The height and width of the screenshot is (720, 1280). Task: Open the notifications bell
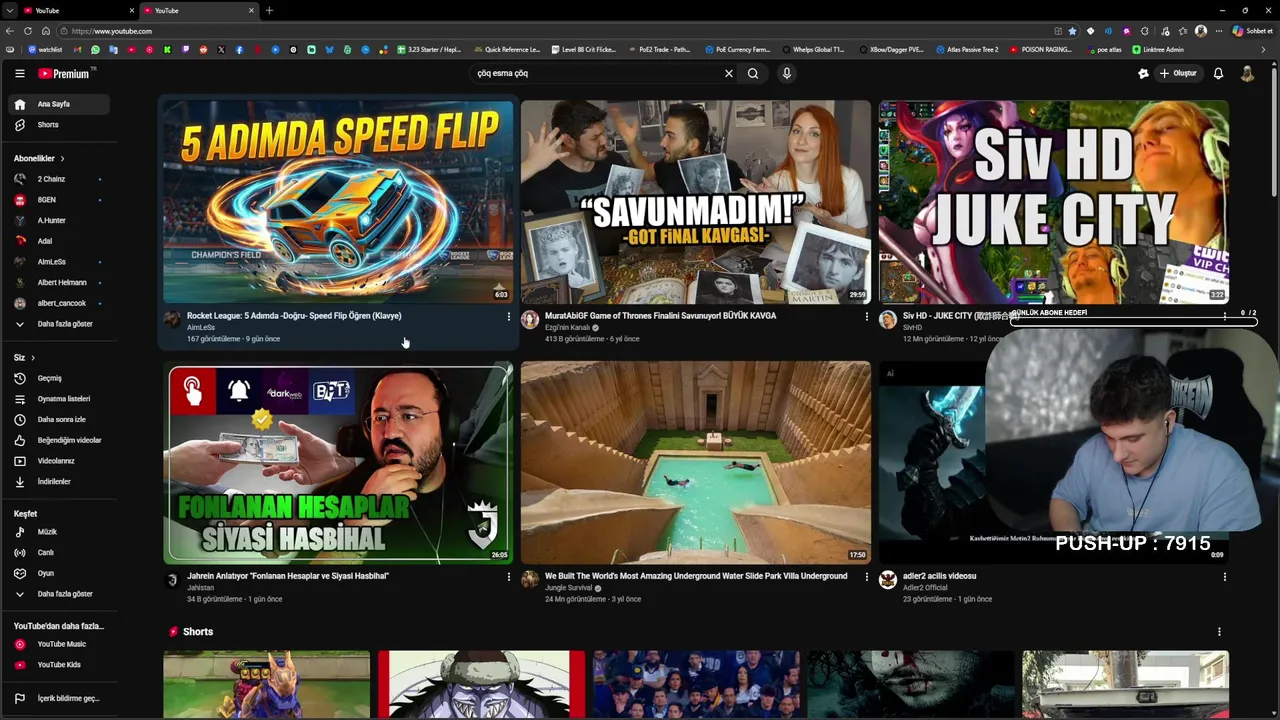point(1218,73)
